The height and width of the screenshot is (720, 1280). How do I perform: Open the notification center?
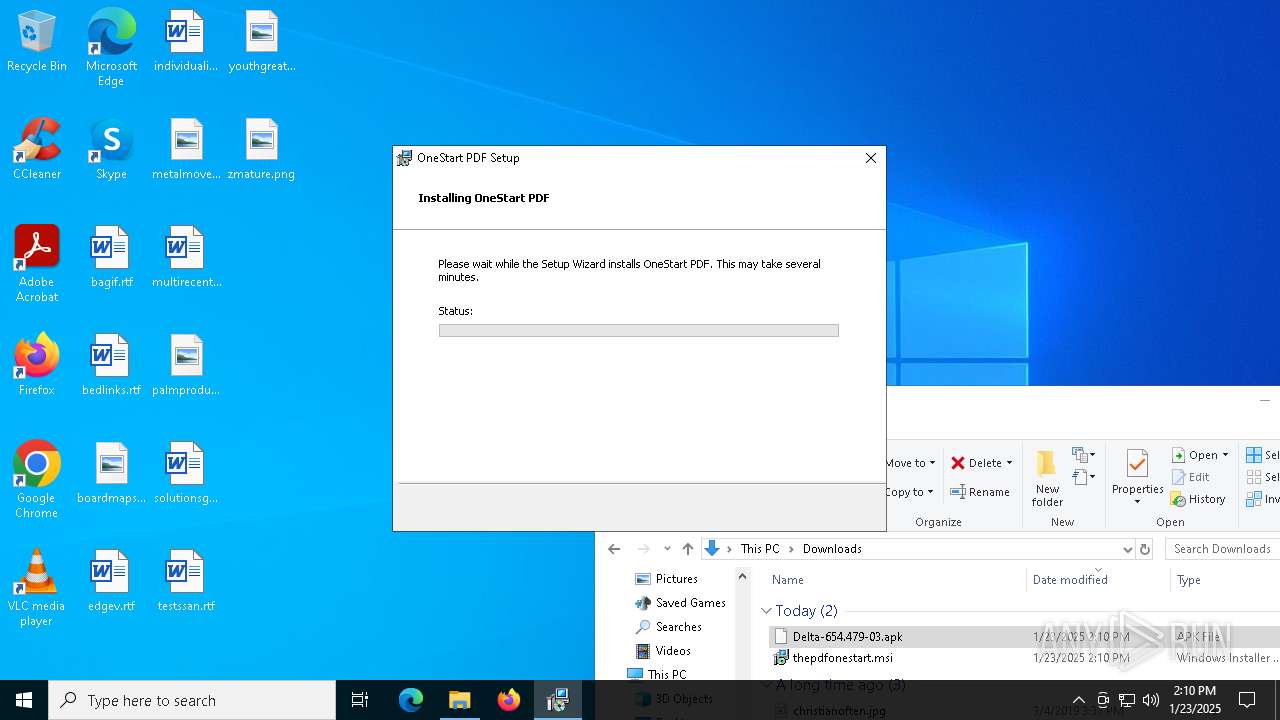pos(1247,700)
